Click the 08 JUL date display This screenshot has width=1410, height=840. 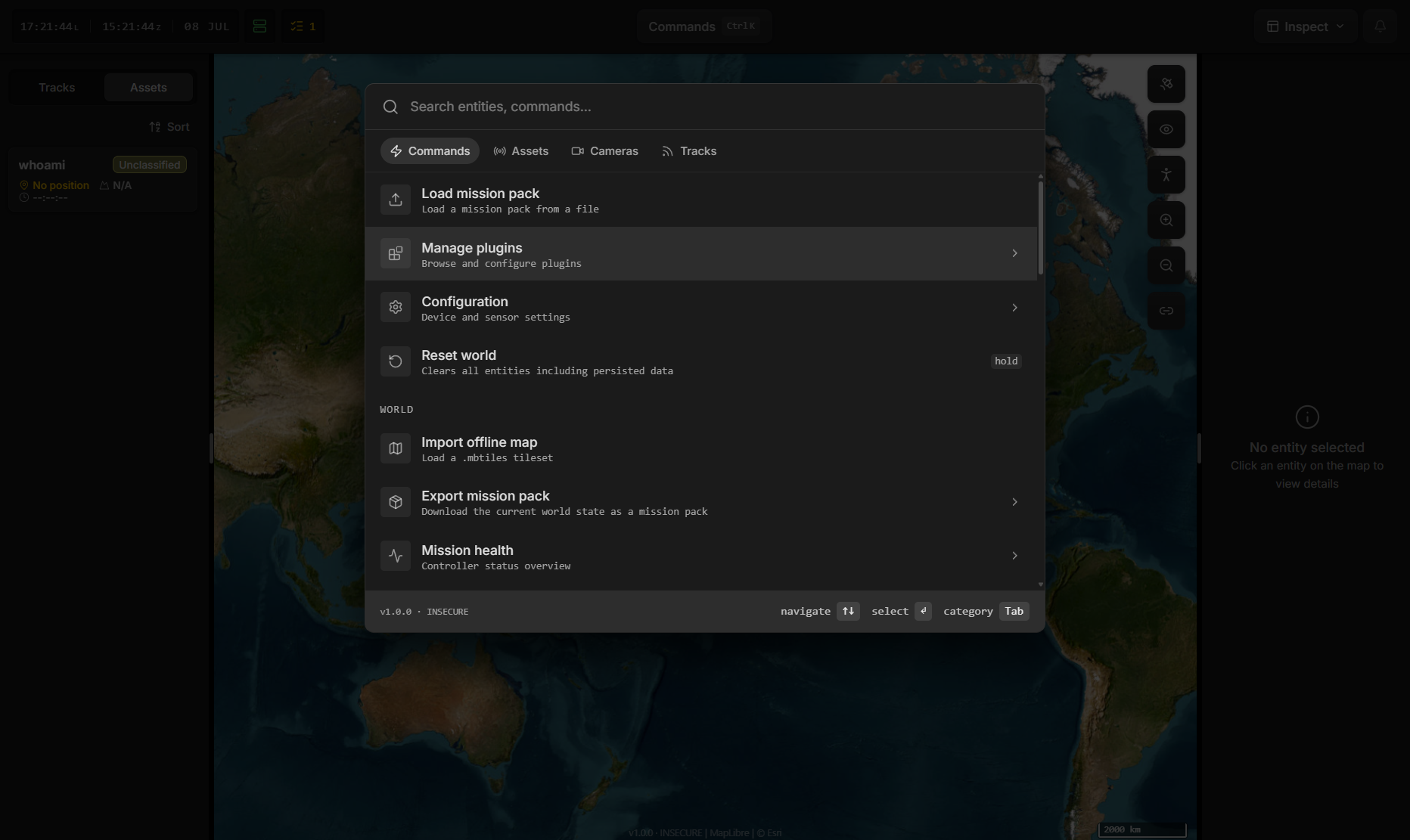(207, 26)
